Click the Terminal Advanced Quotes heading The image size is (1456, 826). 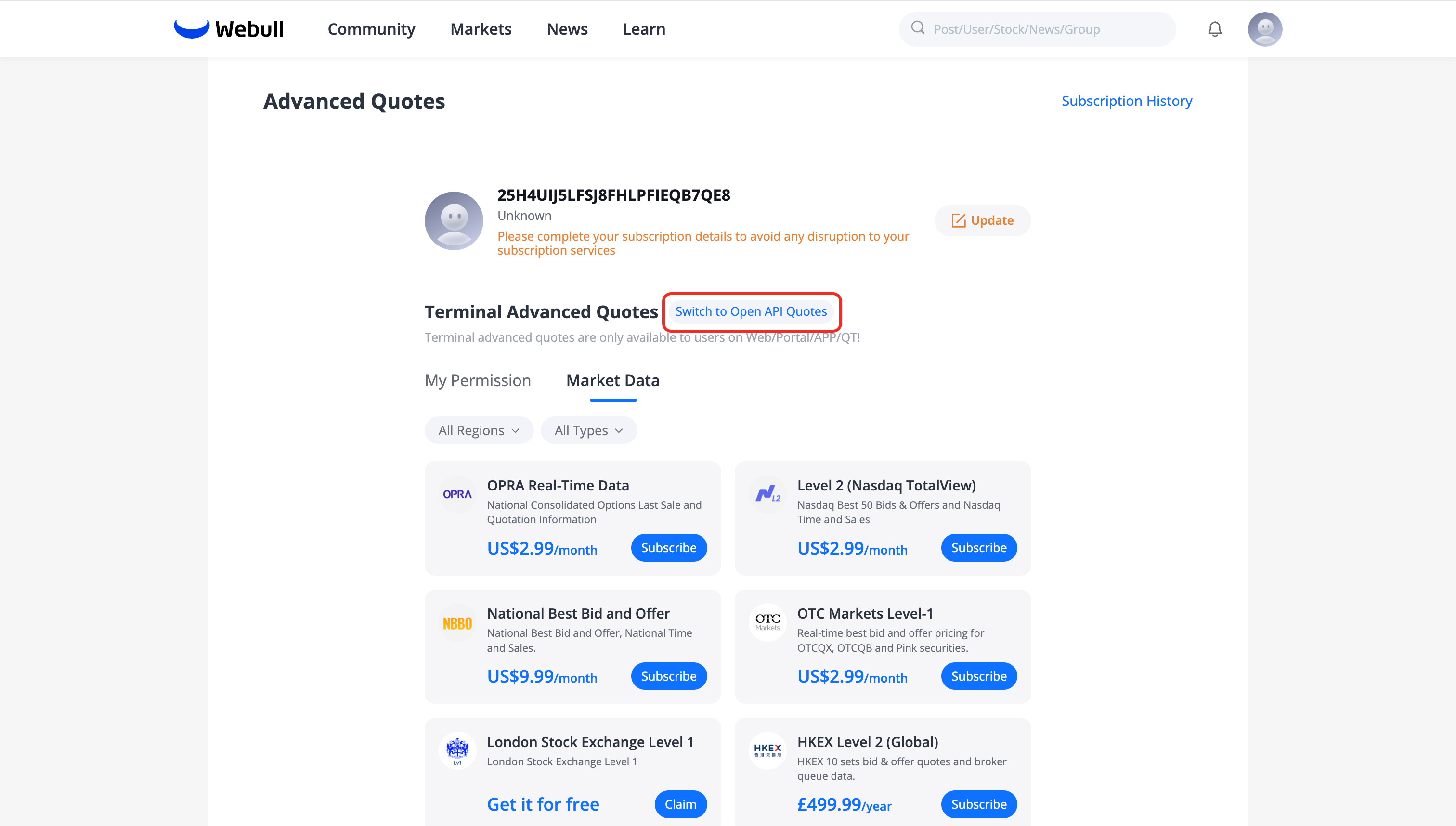[541, 311]
